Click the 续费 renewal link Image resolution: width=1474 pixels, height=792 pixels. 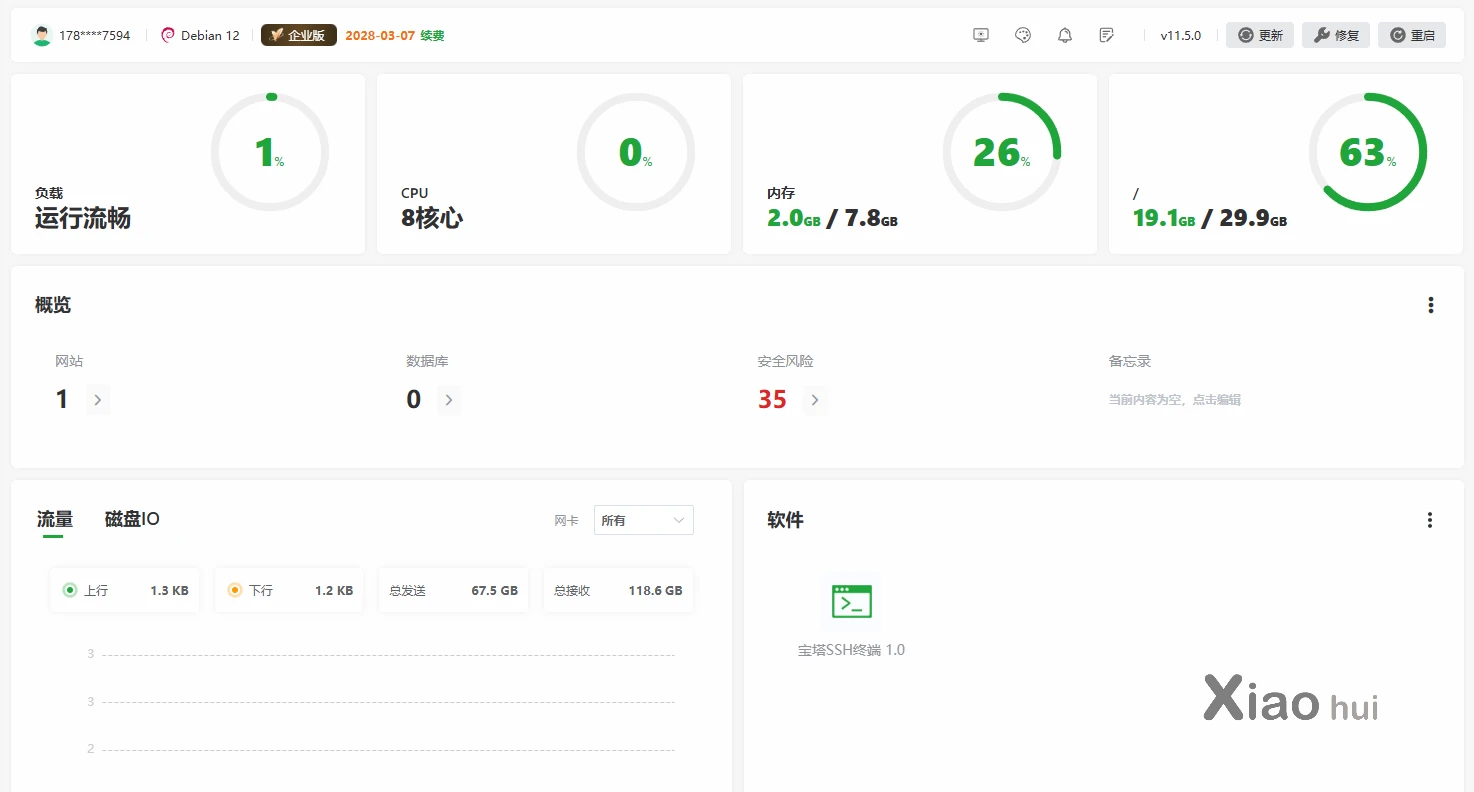(432, 35)
